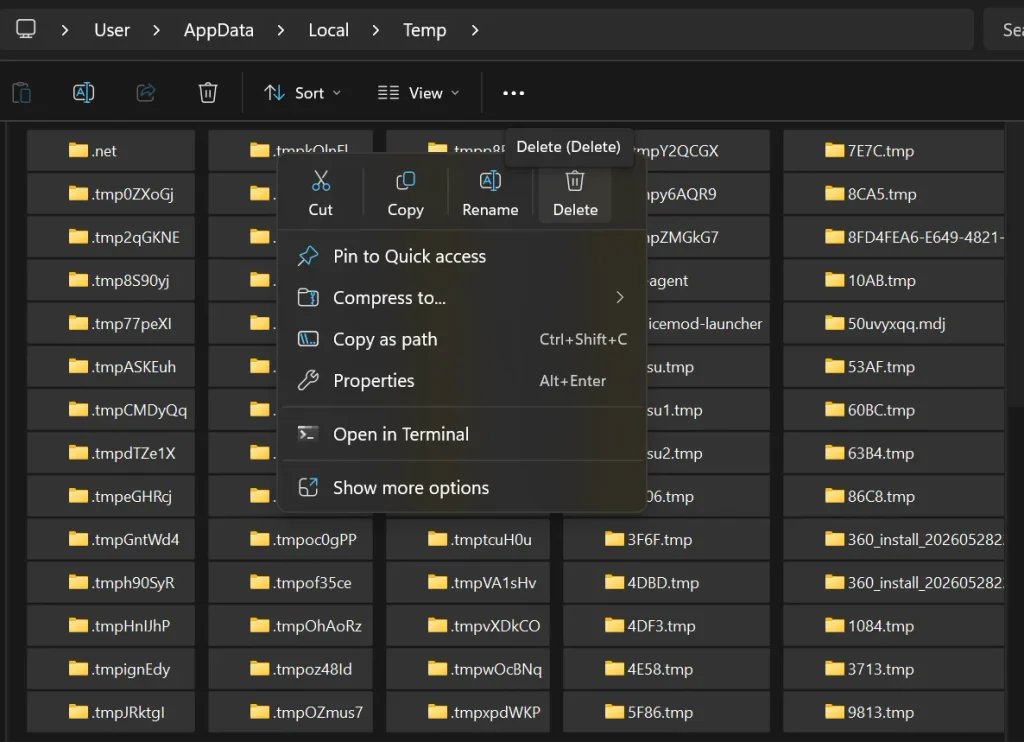Screen dimensions: 1024x742
Task: Select the 8CA5.tmp folder
Action: coord(893,194)
